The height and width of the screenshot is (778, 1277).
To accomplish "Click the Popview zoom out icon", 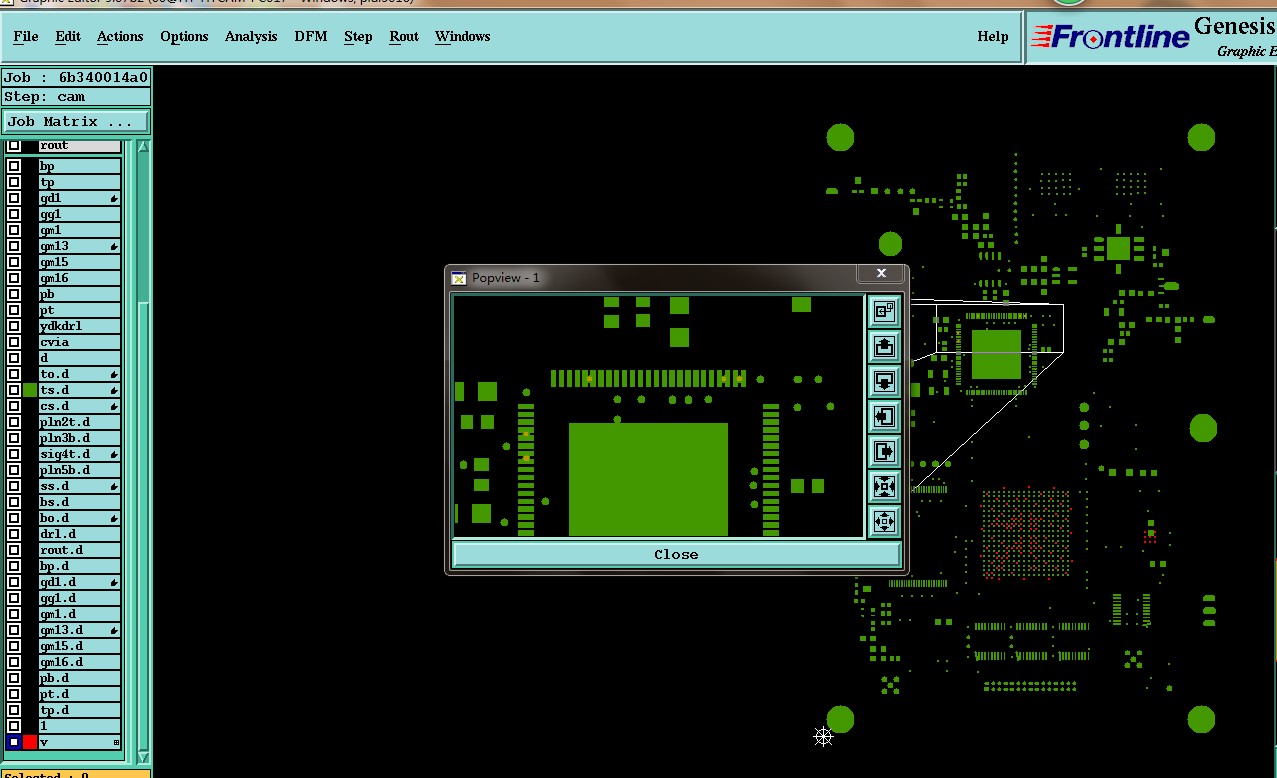I will coord(884,521).
